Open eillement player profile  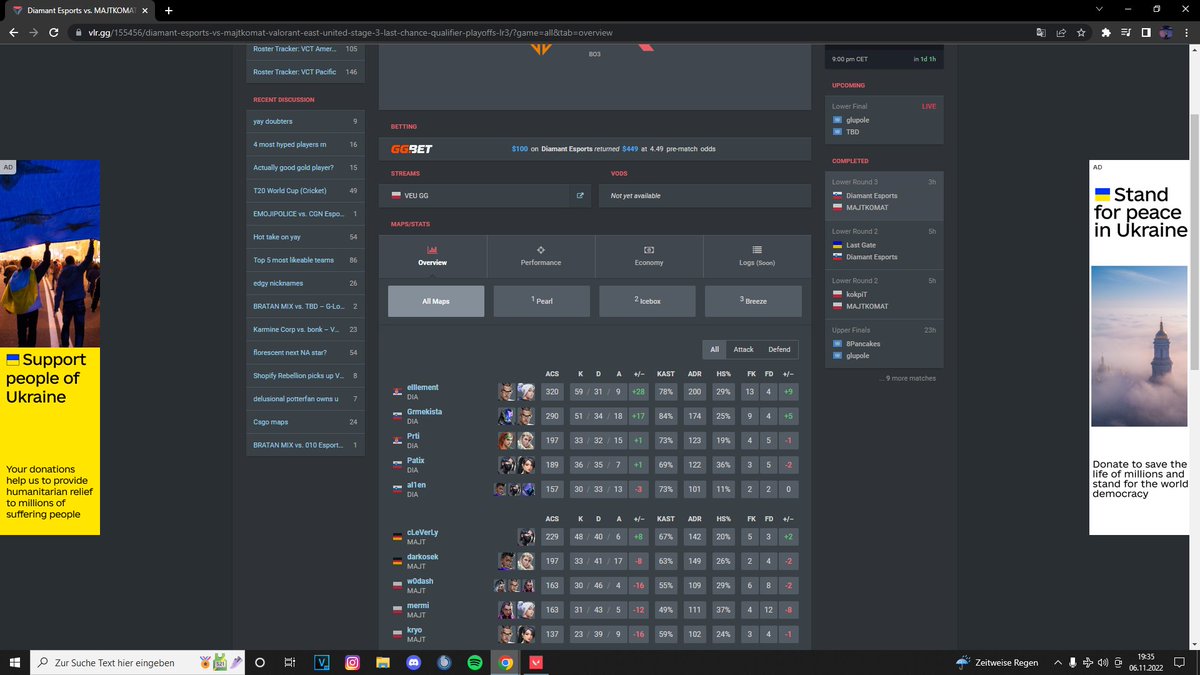(x=422, y=387)
